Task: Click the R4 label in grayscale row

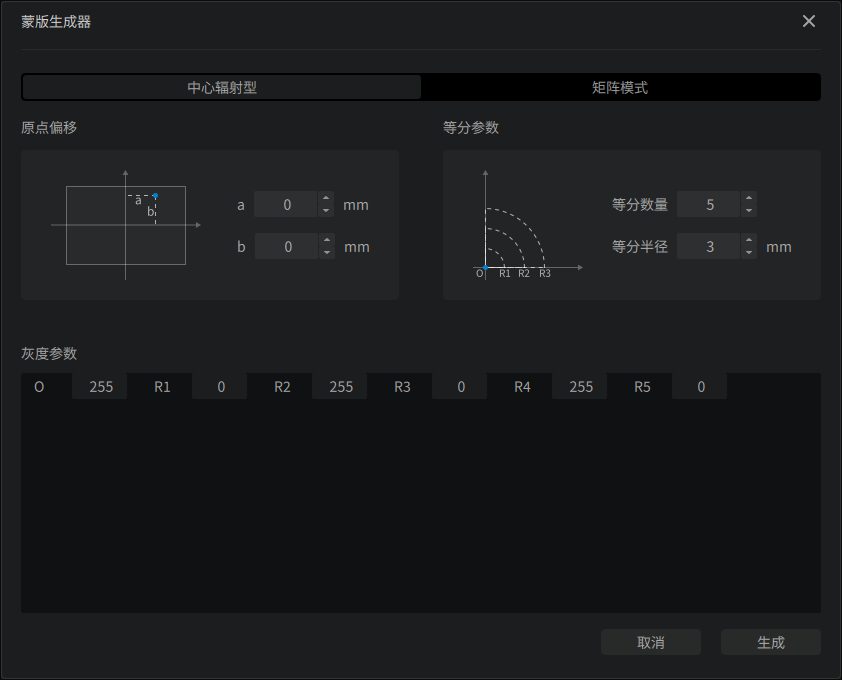Action: pyautogui.click(x=522, y=387)
